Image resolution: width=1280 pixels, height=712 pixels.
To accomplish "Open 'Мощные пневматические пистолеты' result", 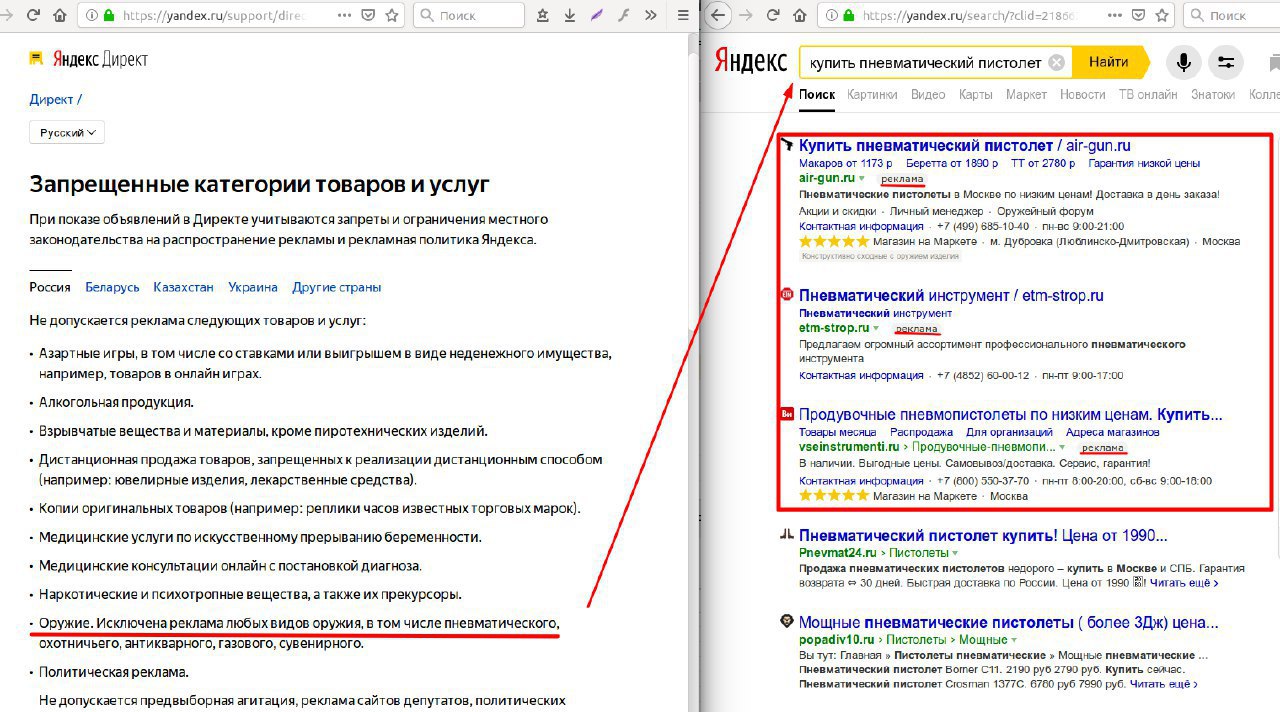I will pyautogui.click(x=1009, y=622).
